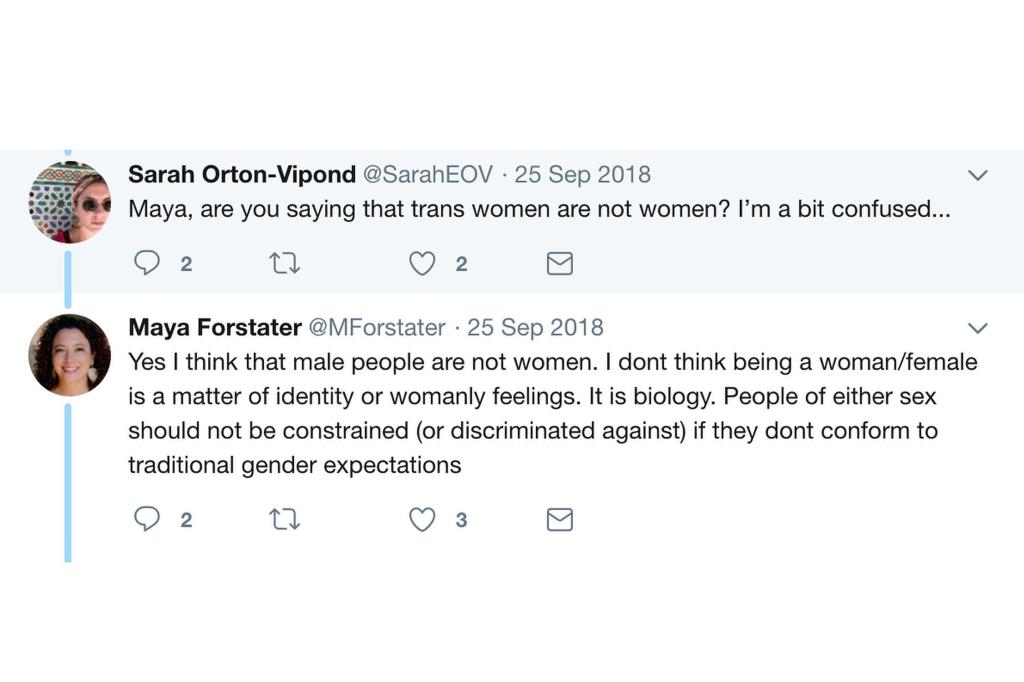Open the @MForstater handle link
Viewport: 1024px width, 682px height.
pyautogui.click(x=376, y=327)
